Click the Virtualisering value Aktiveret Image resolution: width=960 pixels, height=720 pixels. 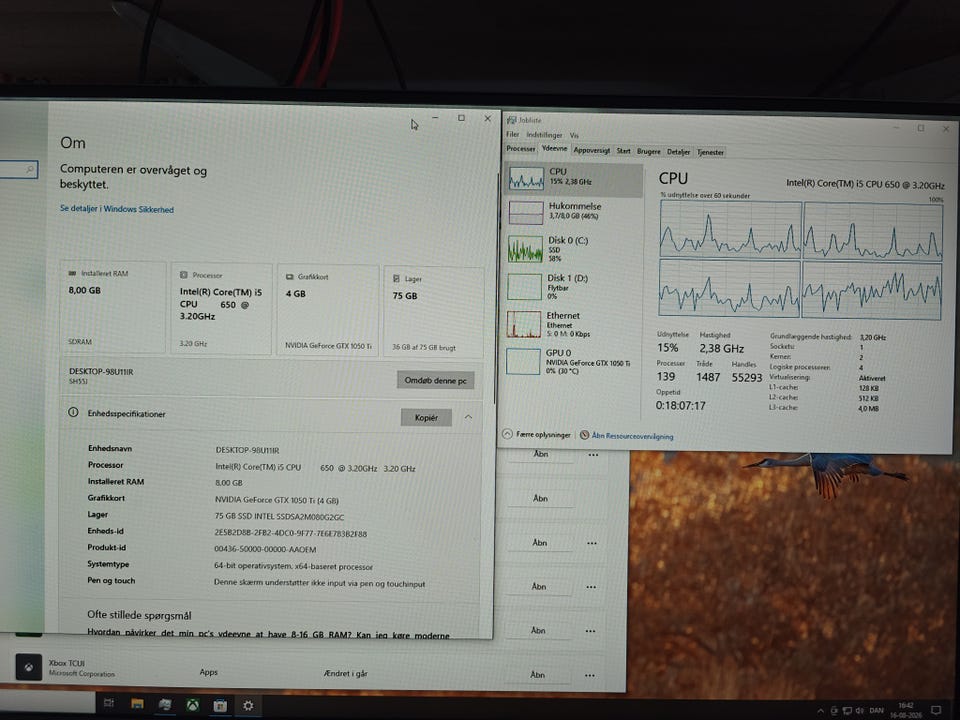(x=872, y=378)
